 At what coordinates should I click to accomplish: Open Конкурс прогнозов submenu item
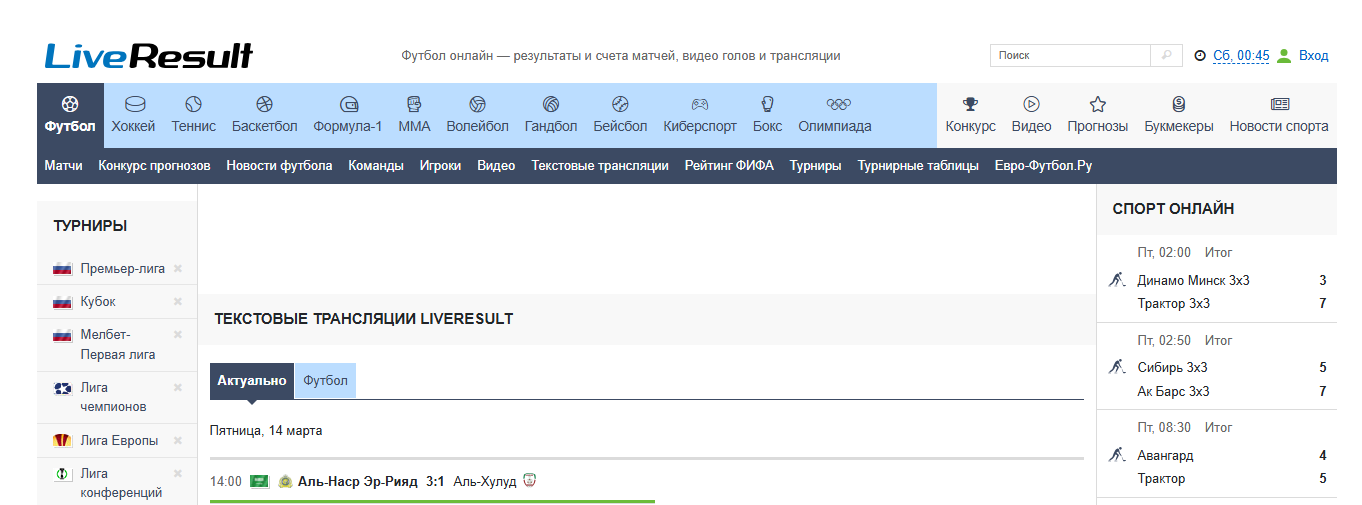point(154,166)
